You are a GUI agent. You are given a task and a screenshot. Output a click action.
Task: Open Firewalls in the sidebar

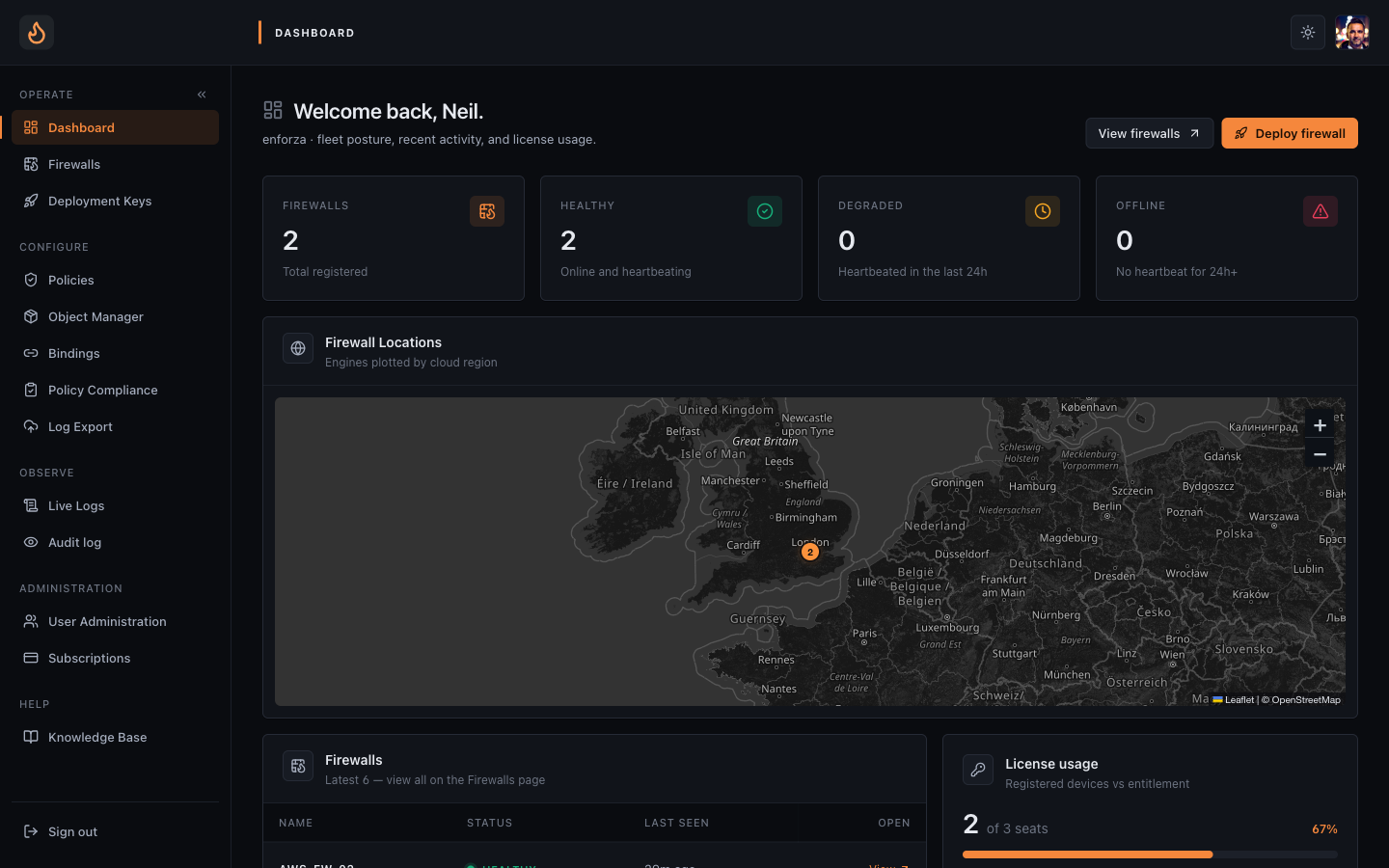point(115,164)
